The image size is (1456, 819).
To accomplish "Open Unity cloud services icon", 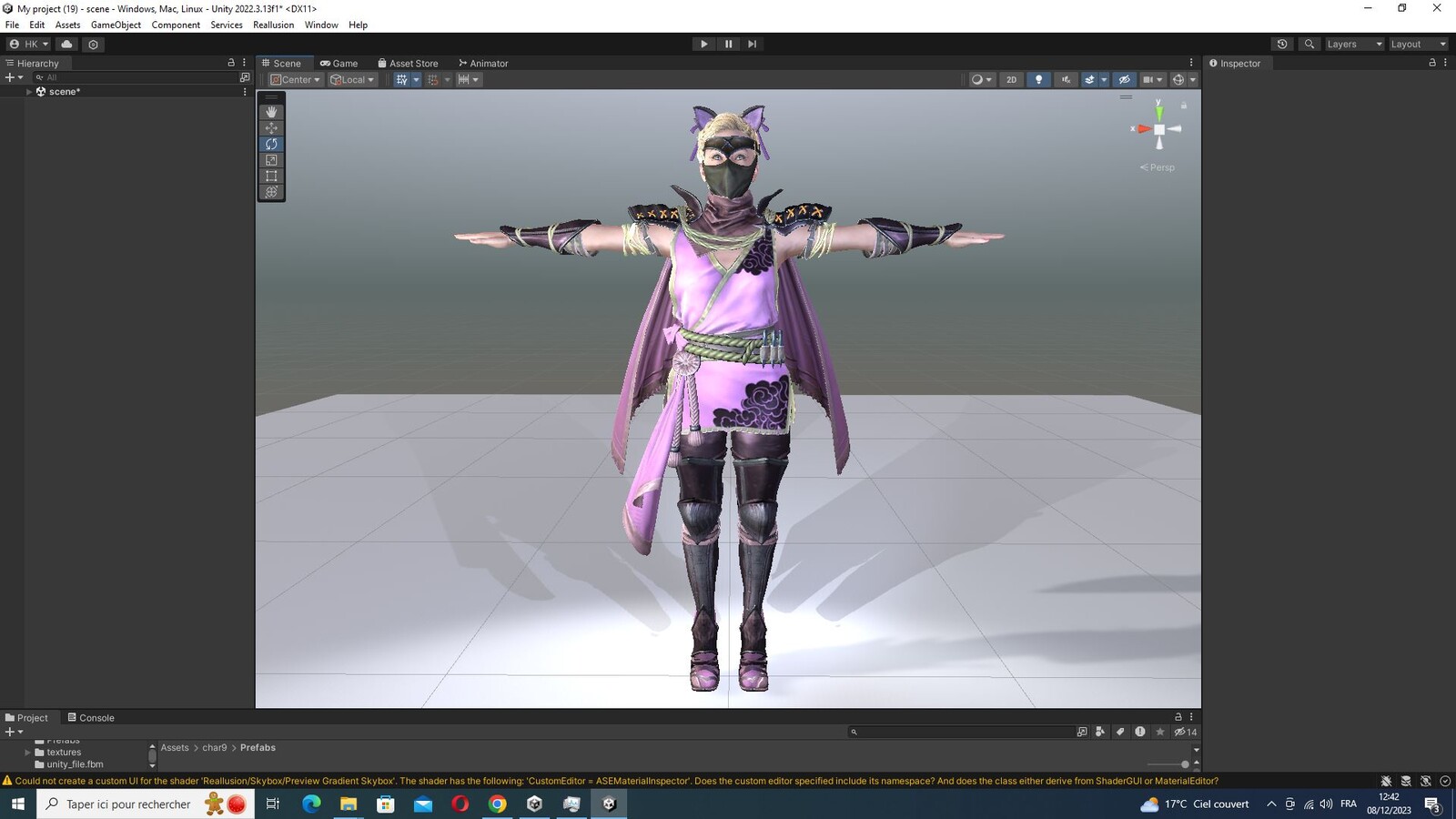I will pos(66,44).
